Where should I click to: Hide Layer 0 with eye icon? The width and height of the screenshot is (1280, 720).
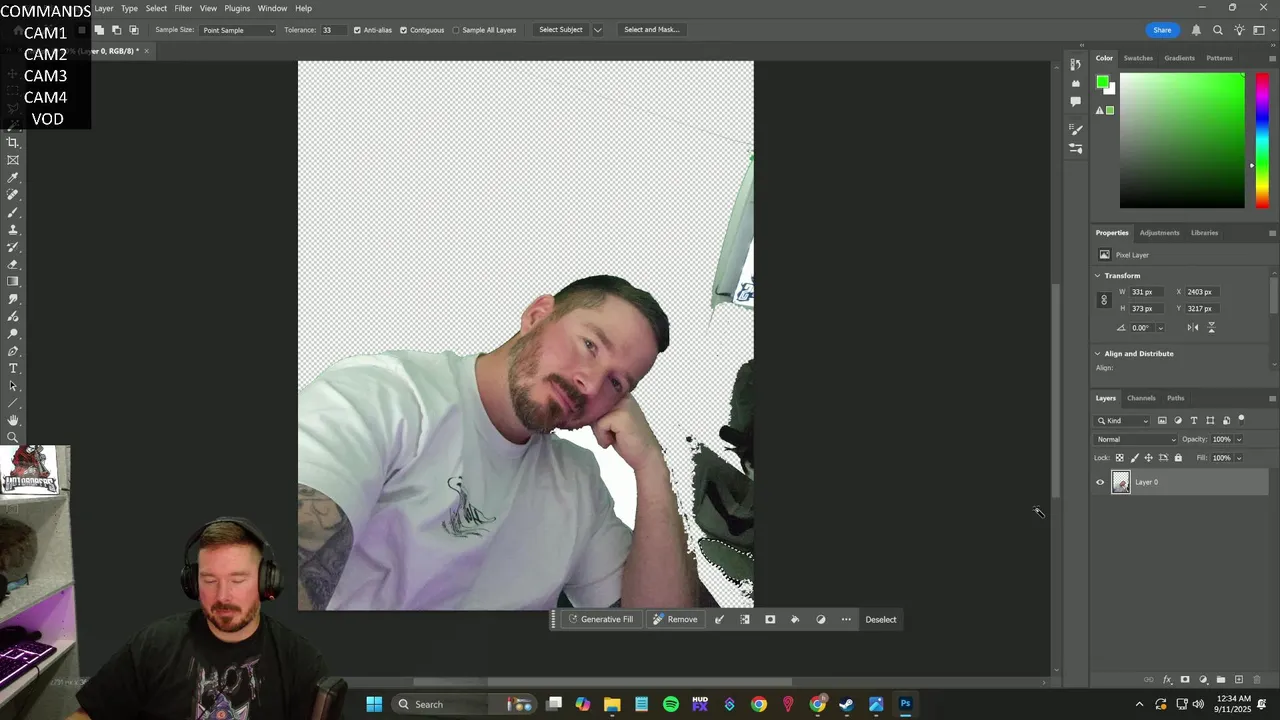click(1100, 482)
